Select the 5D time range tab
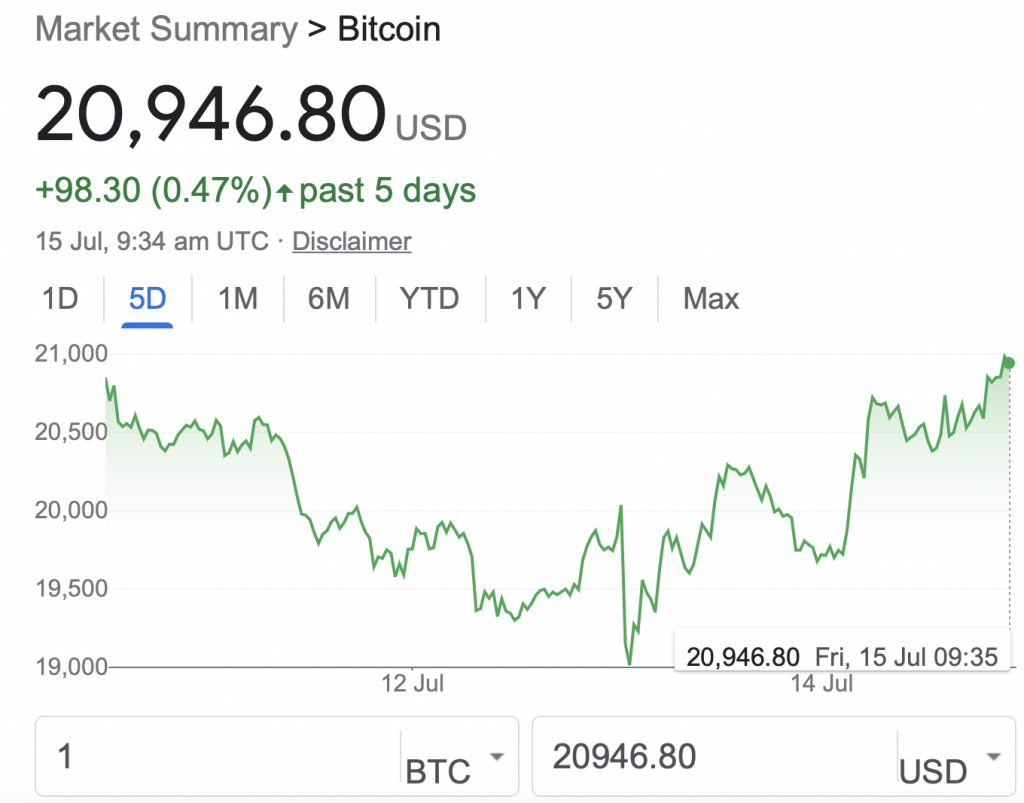The height and width of the screenshot is (803, 1024). [148, 299]
